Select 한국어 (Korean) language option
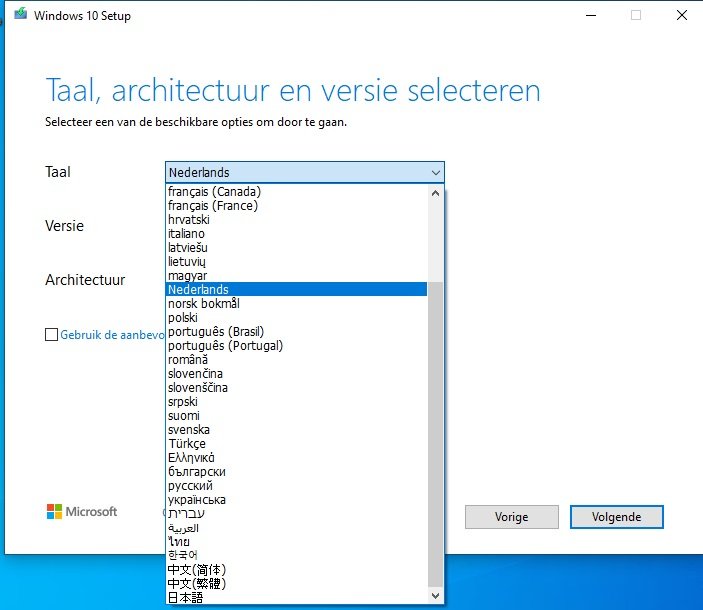The width and height of the screenshot is (703, 610). pos(296,555)
